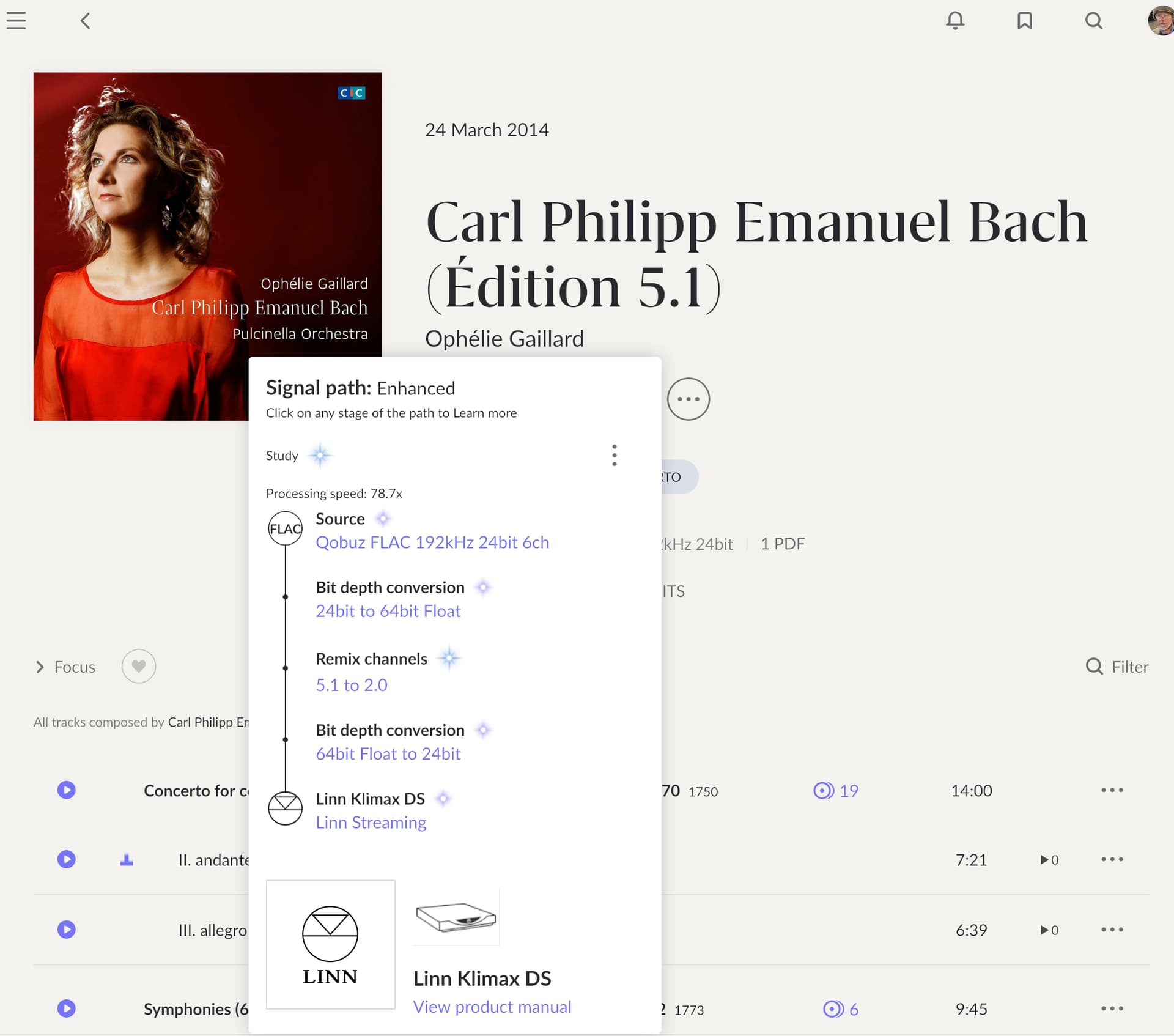Show 6 performances of the symphony
The height and width of the screenshot is (1036, 1174).
coord(841,1009)
